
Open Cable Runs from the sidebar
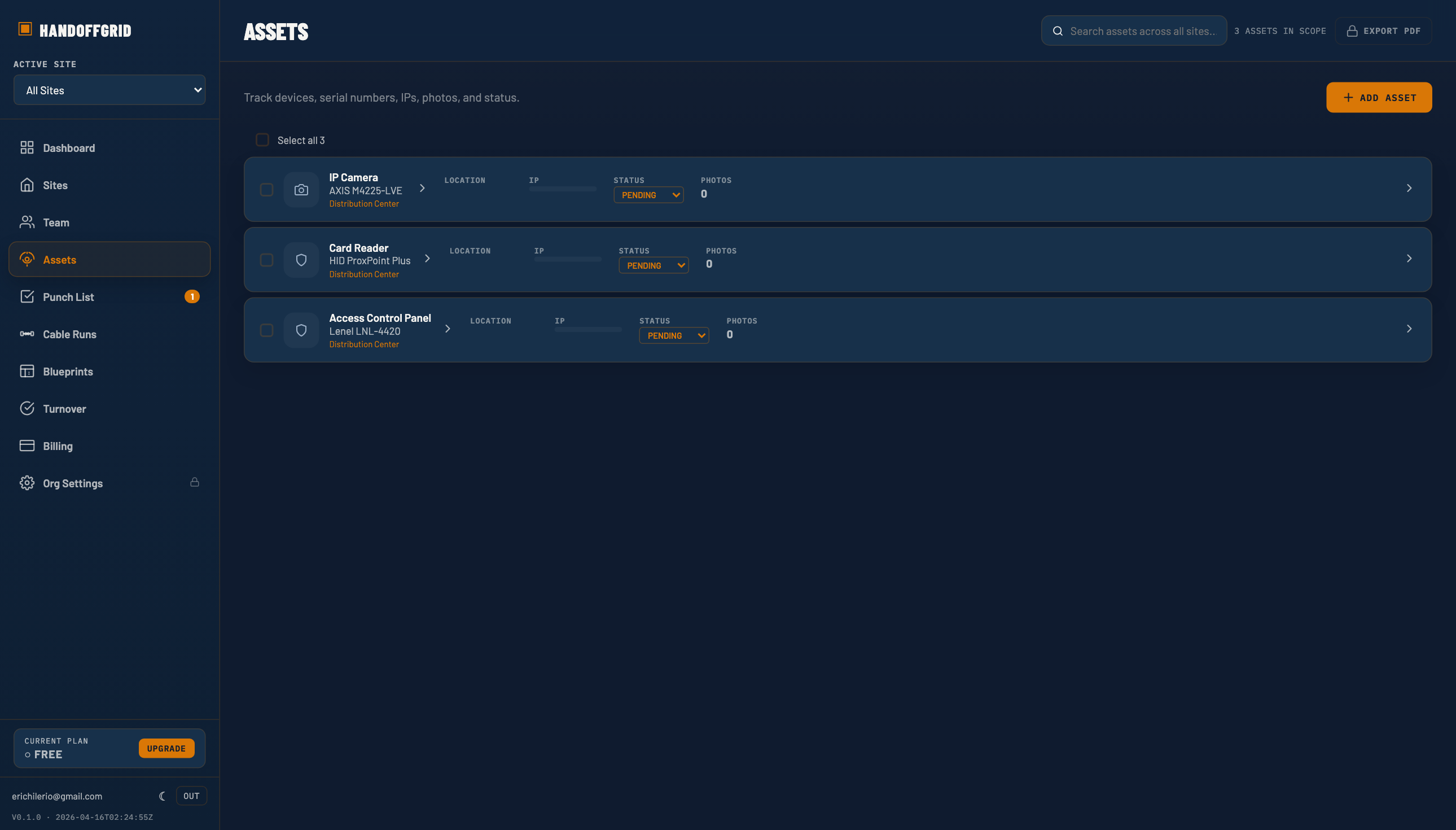(x=69, y=334)
